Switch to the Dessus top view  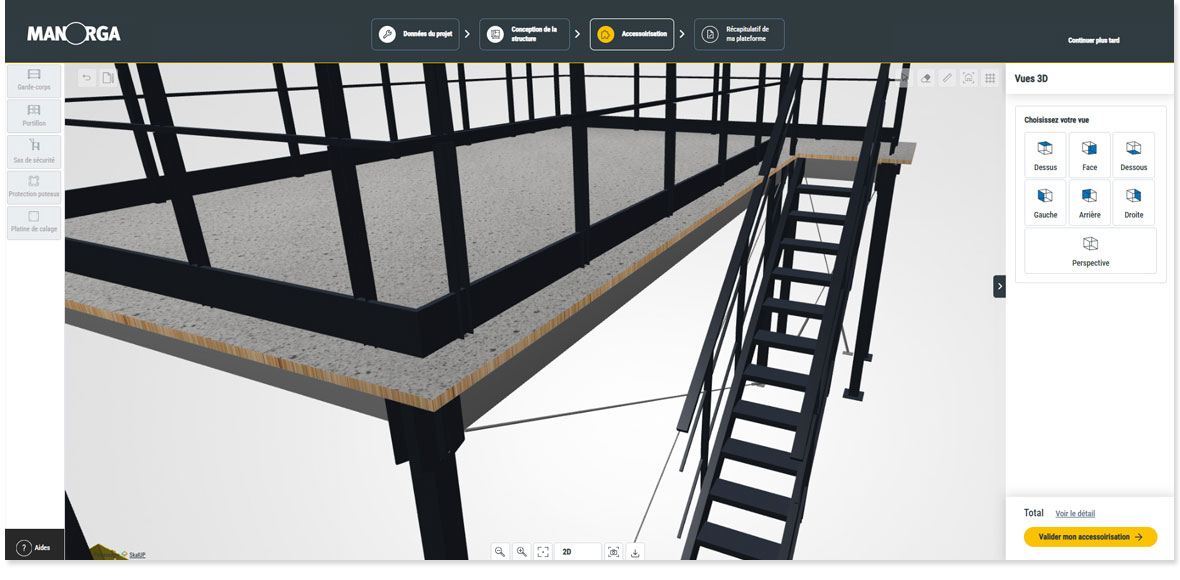click(x=1045, y=155)
